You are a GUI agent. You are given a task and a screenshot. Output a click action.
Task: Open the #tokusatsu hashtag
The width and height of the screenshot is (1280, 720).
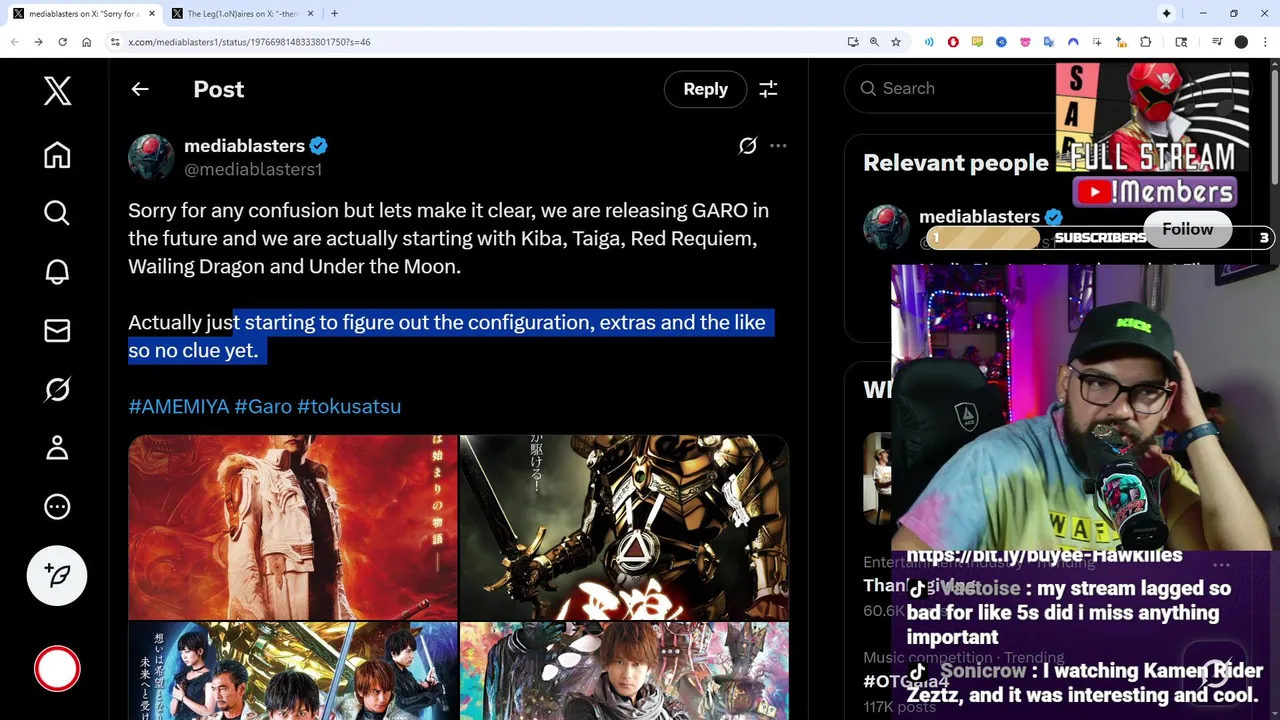[x=349, y=406]
